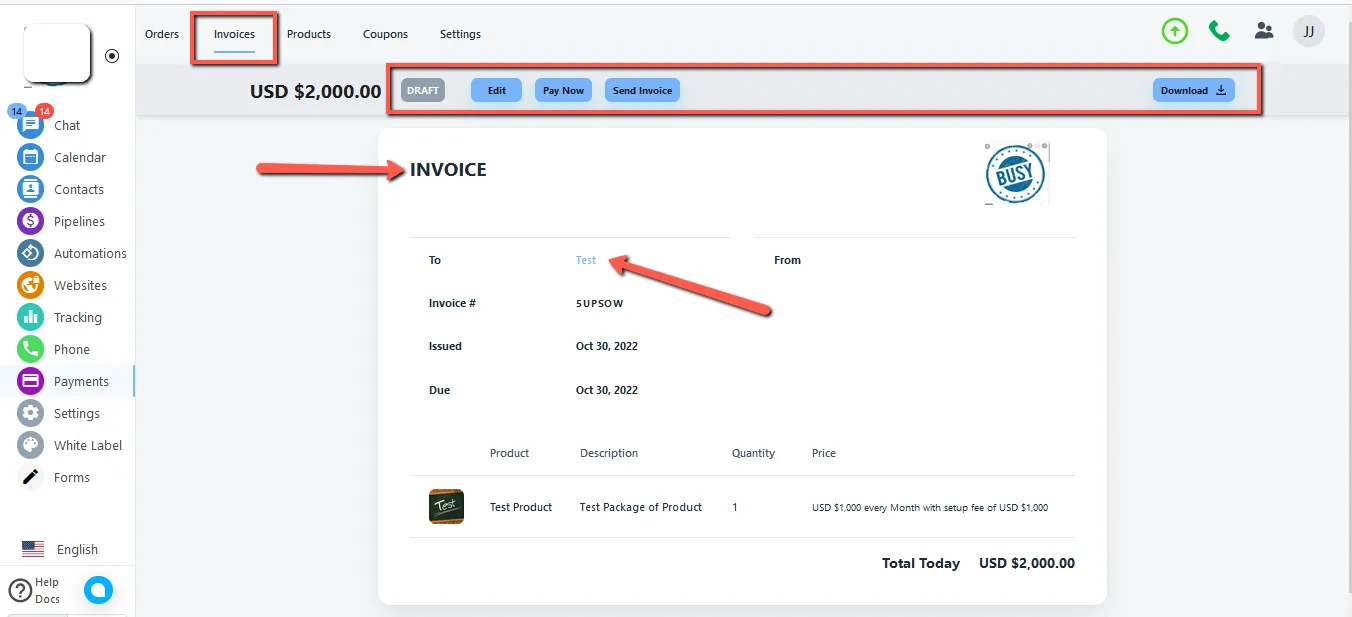
Task: Open the JJ user avatar menu
Action: click(x=1309, y=31)
